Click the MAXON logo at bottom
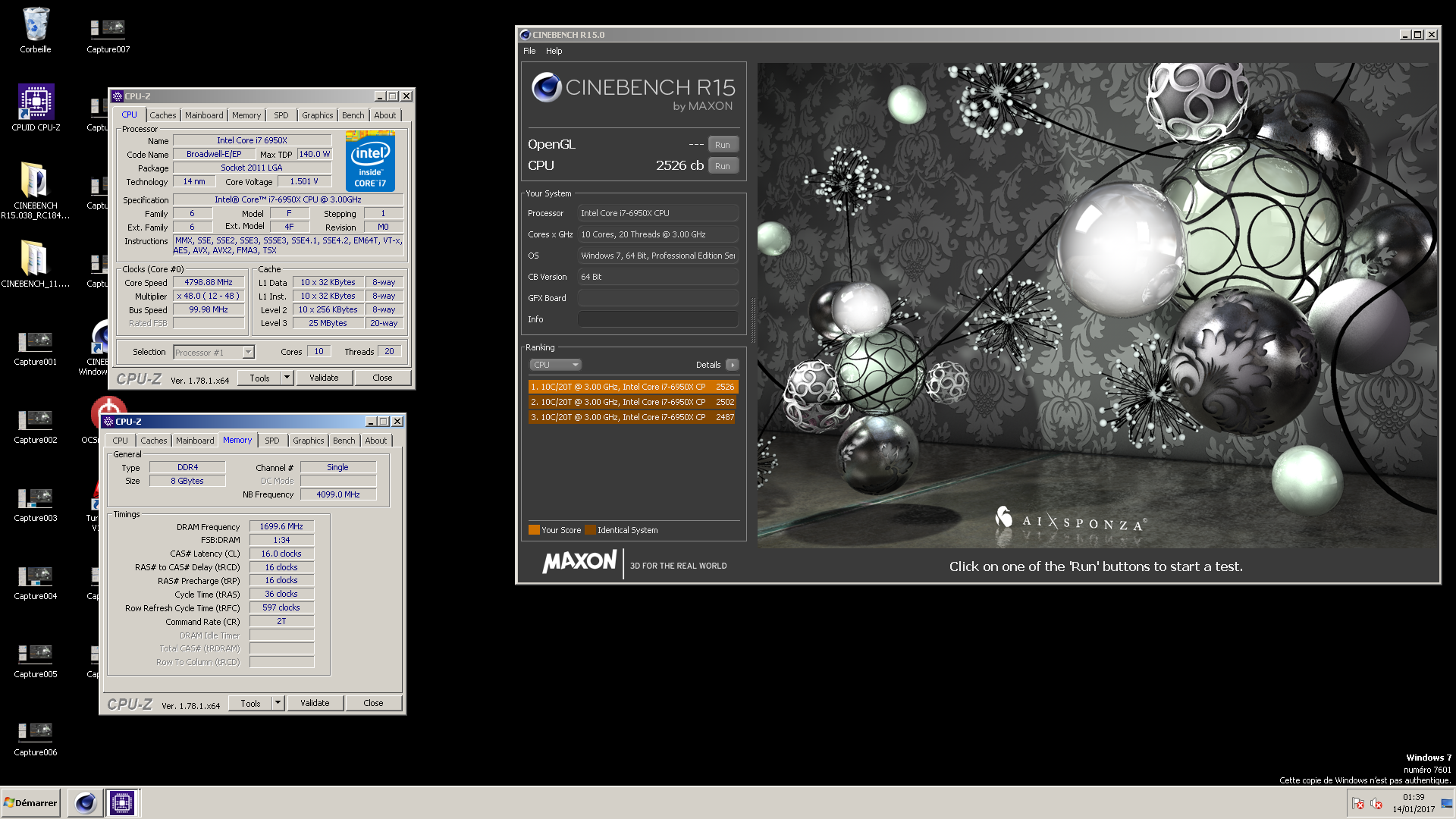This screenshot has height=819, width=1456. tap(579, 562)
